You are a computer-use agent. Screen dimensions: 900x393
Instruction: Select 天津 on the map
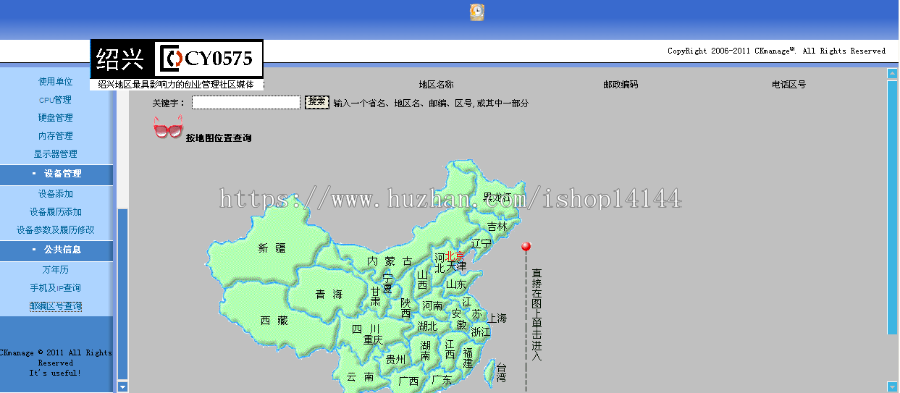(456, 267)
